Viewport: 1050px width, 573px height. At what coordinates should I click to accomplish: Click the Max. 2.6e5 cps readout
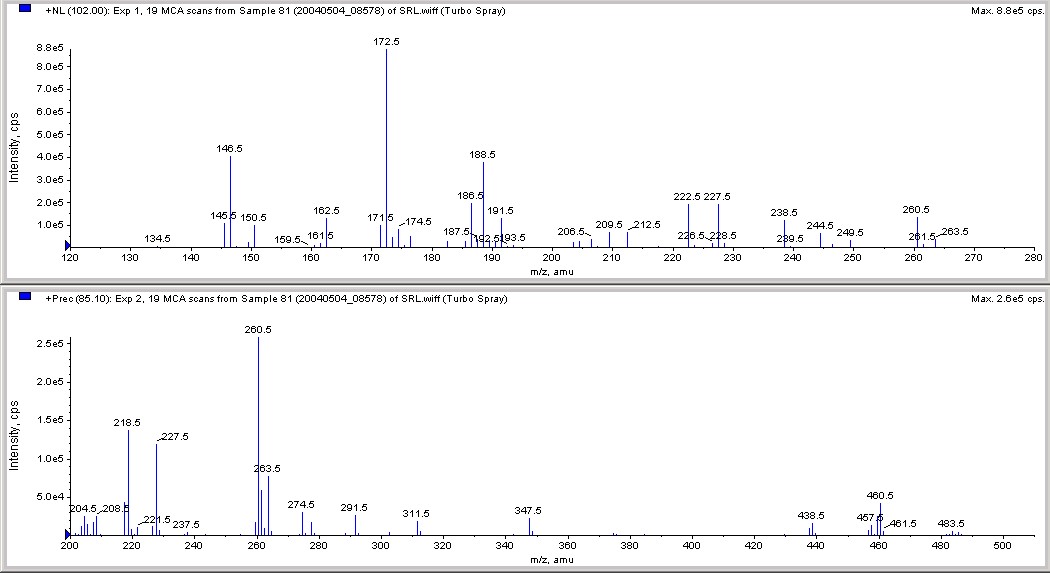1007,299
